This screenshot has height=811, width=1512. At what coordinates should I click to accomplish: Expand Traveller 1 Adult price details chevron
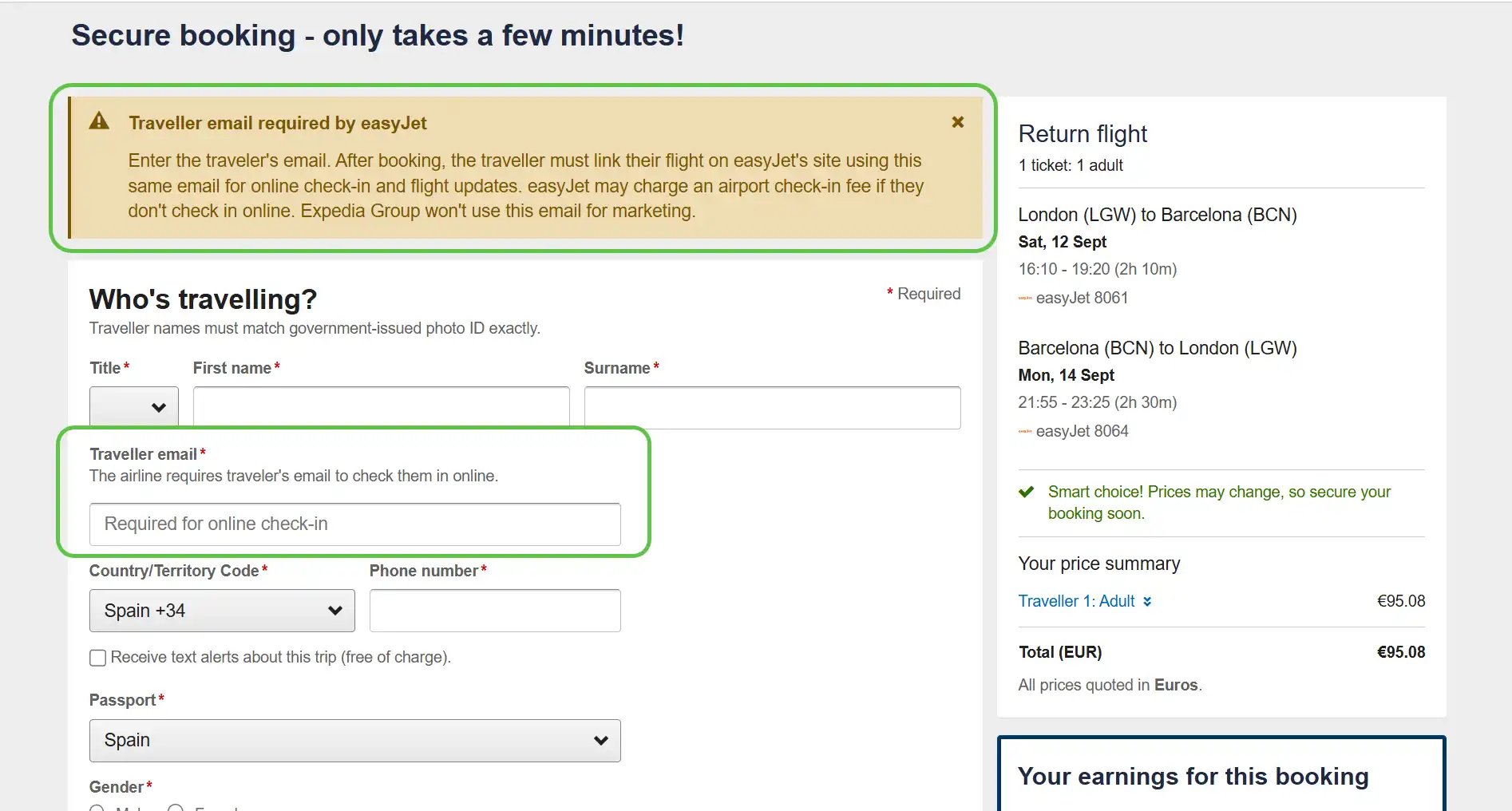pos(1147,601)
